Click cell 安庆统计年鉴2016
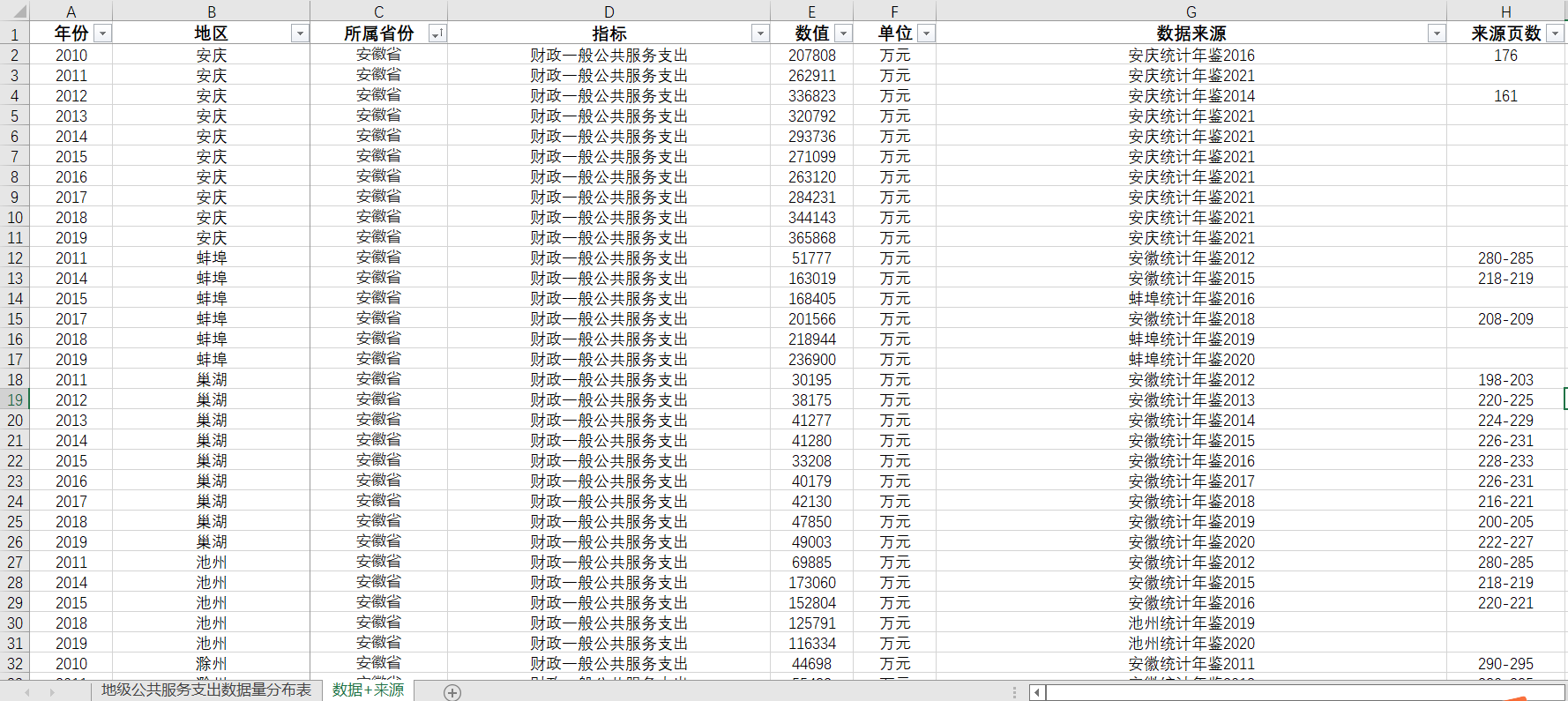Screen dimensions: 1568x701 point(1191,56)
